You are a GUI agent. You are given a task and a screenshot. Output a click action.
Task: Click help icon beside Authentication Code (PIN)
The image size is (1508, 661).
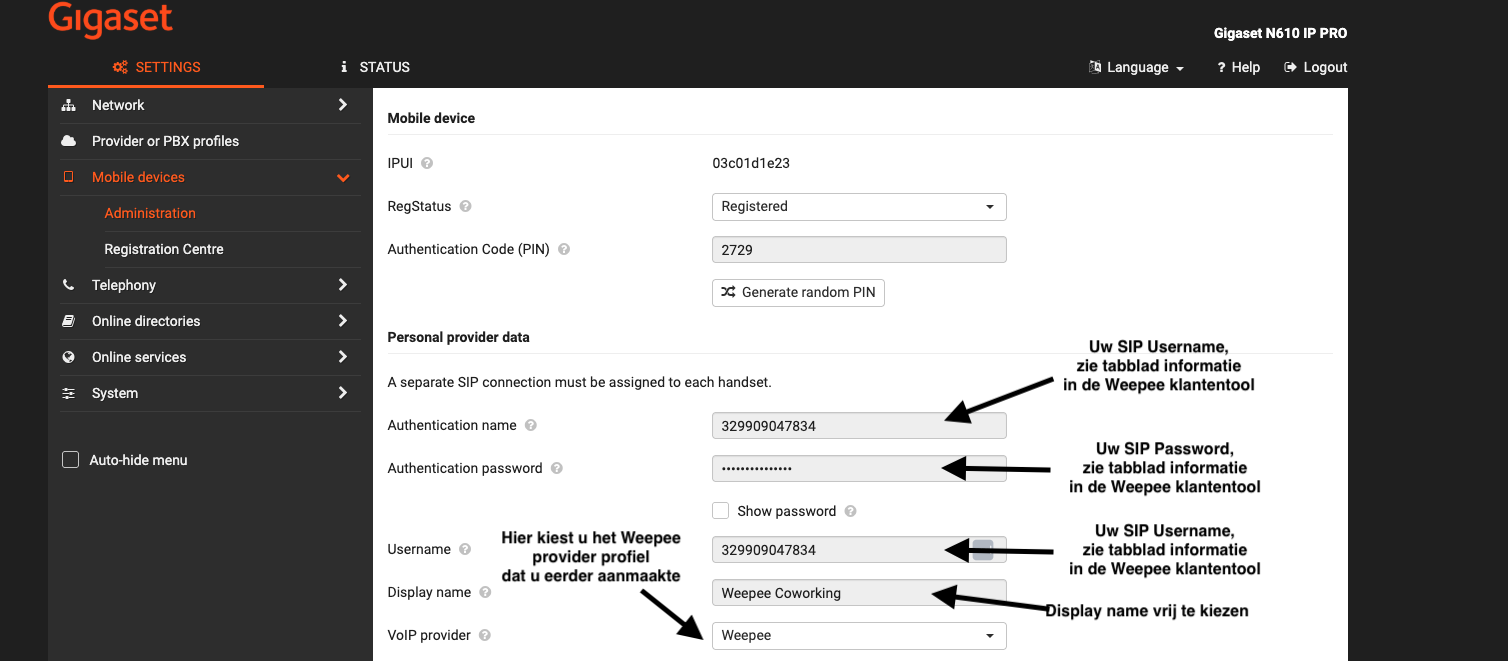click(564, 249)
